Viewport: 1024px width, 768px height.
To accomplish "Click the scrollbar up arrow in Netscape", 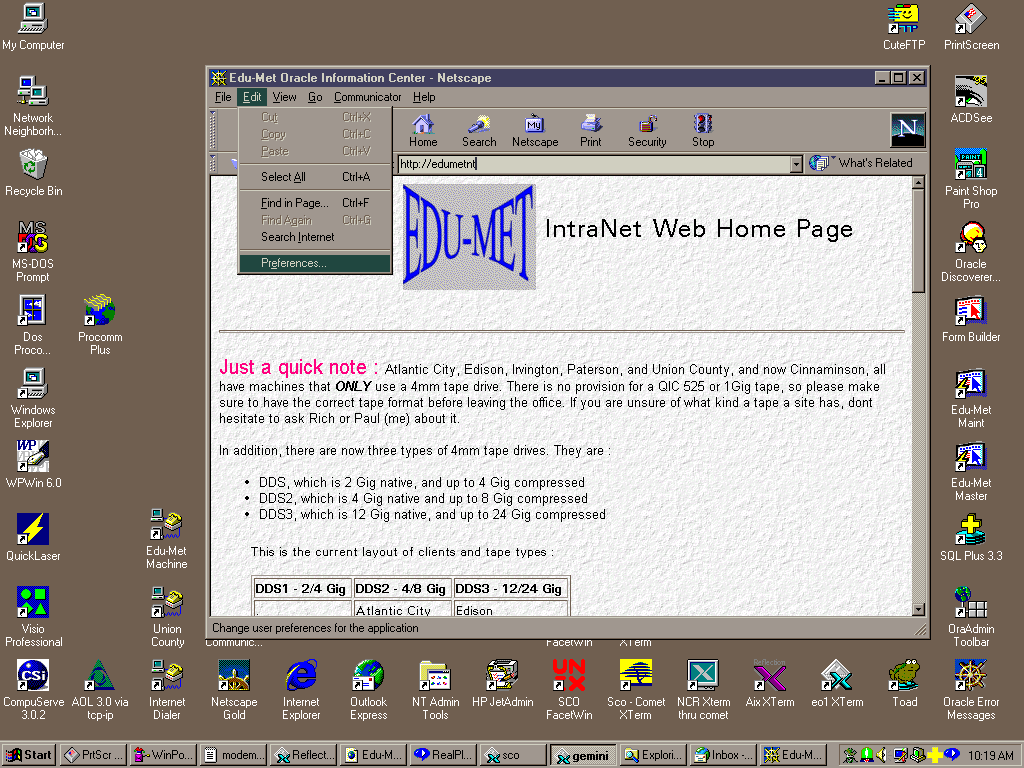I will pos(918,184).
